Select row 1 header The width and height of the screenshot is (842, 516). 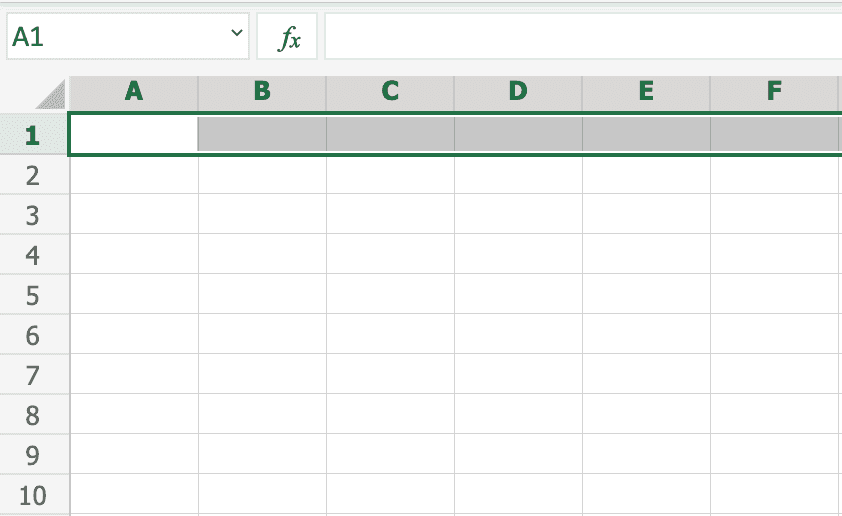[x=33, y=135]
